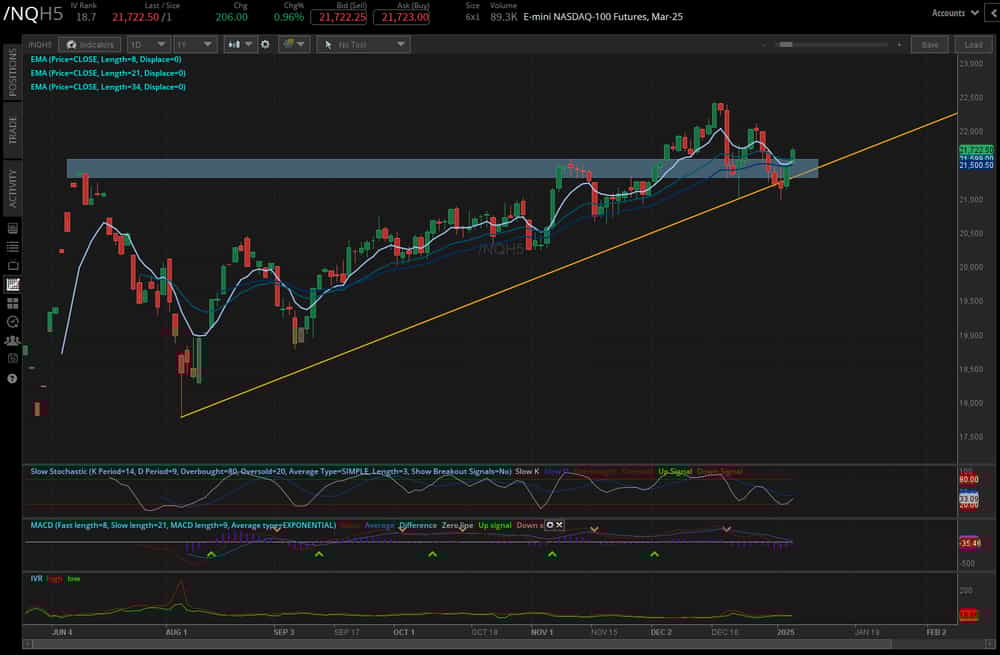The height and width of the screenshot is (655, 1000).
Task: Toggle the EMA Length=21 study label
Action: pyautogui.click(x=107, y=73)
